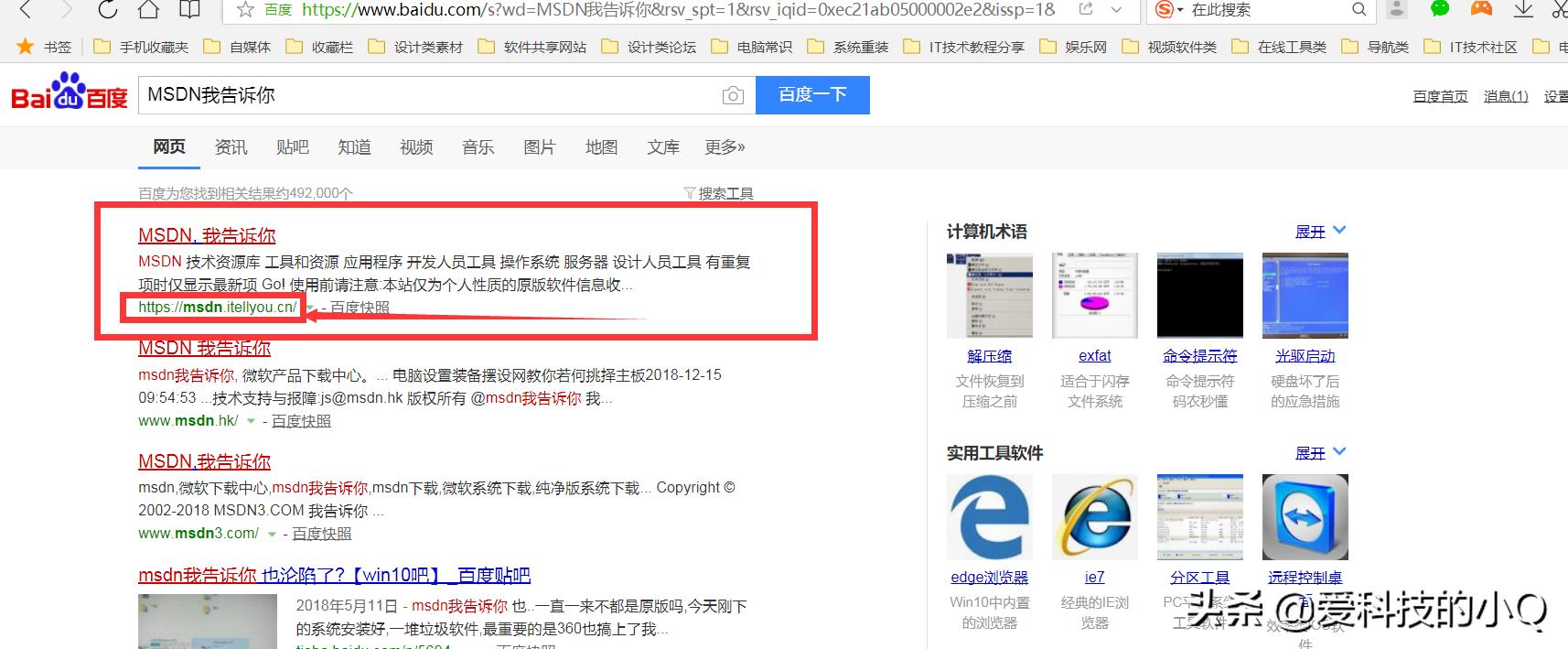Click the Baidu logo
The width and height of the screenshot is (1568, 649).
[69, 93]
